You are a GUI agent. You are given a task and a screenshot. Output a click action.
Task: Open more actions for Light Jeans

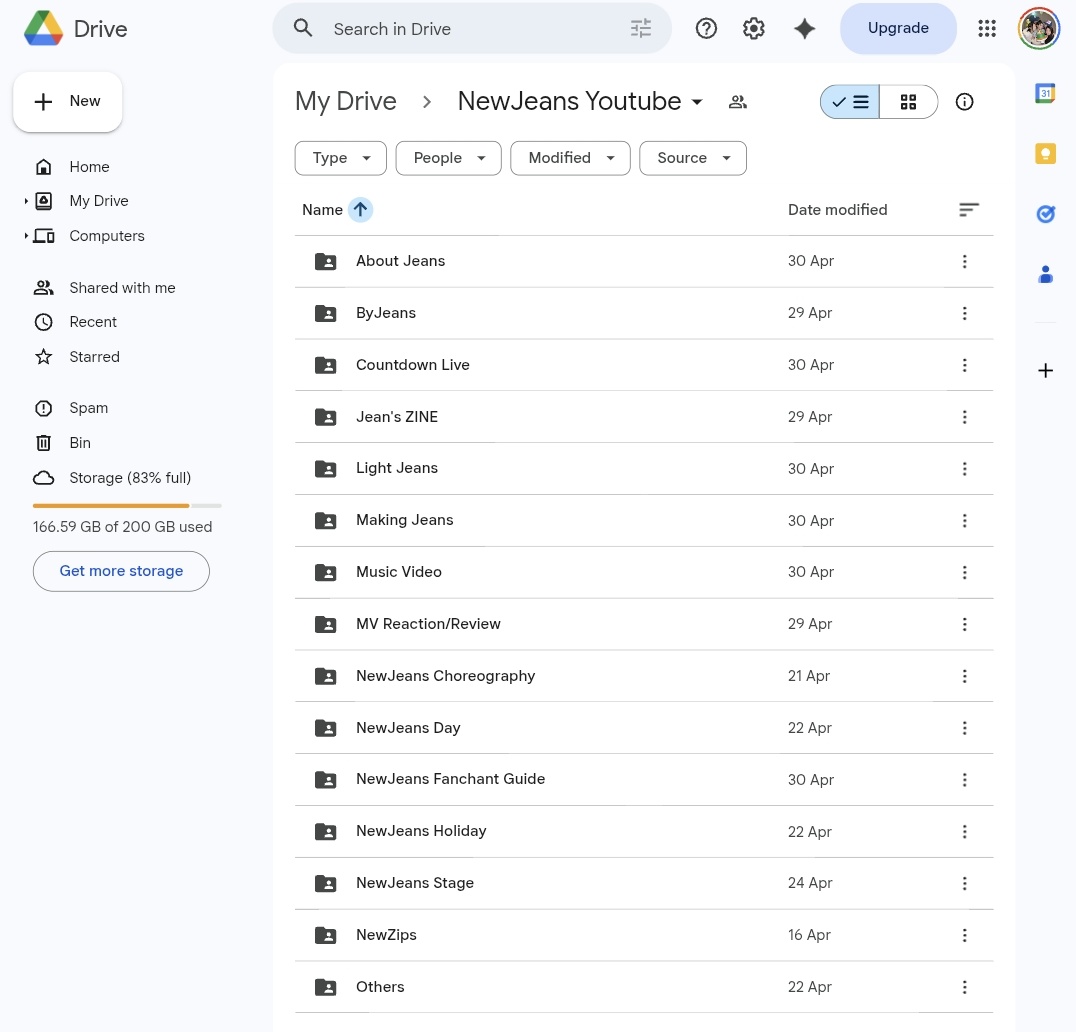pyautogui.click(x=964, y=469)
